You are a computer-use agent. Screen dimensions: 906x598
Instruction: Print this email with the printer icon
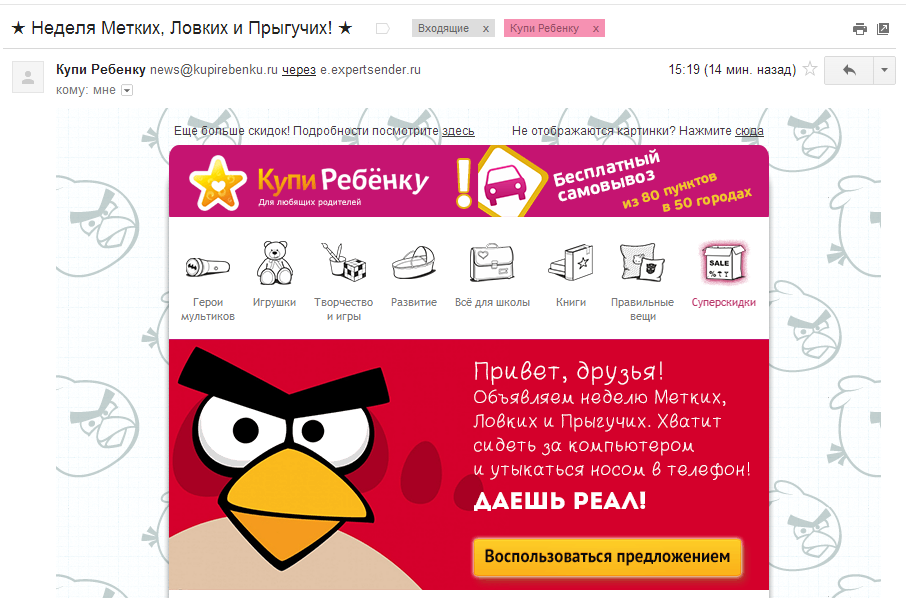[860, 29]
